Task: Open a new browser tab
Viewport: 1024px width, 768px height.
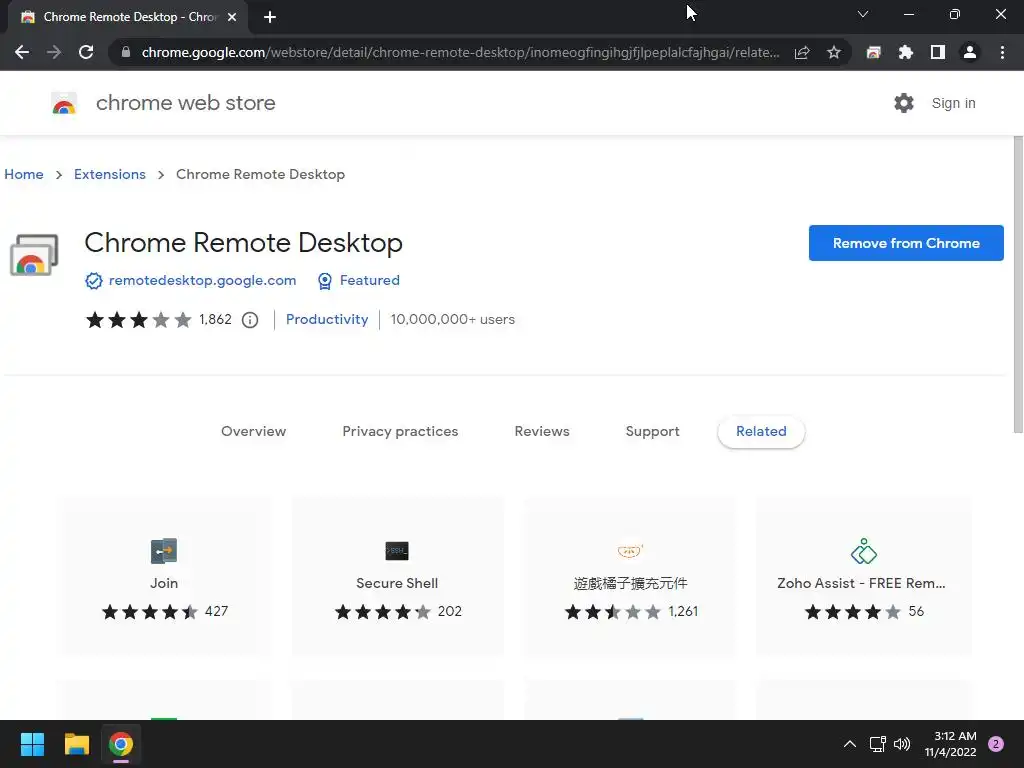Action: coord(270,17)
